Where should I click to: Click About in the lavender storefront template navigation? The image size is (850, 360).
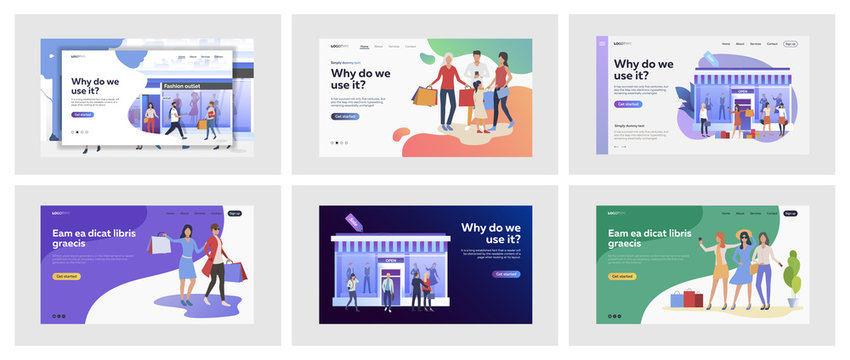click(740, 44)
